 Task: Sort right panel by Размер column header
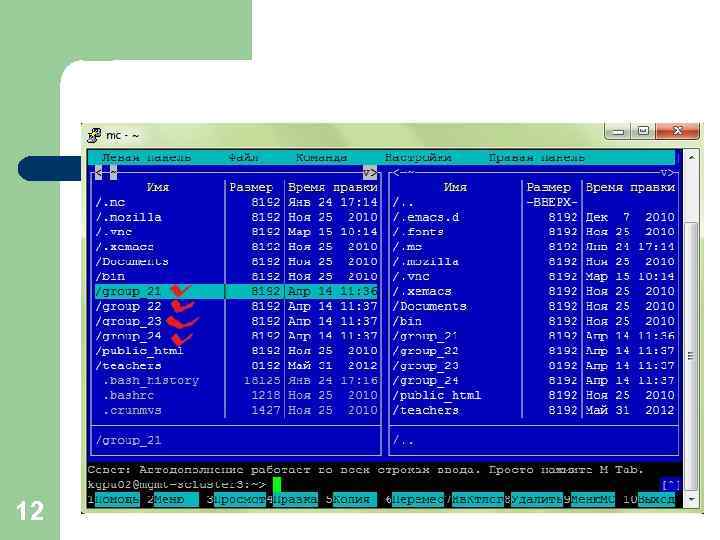[x=548, y=187]
